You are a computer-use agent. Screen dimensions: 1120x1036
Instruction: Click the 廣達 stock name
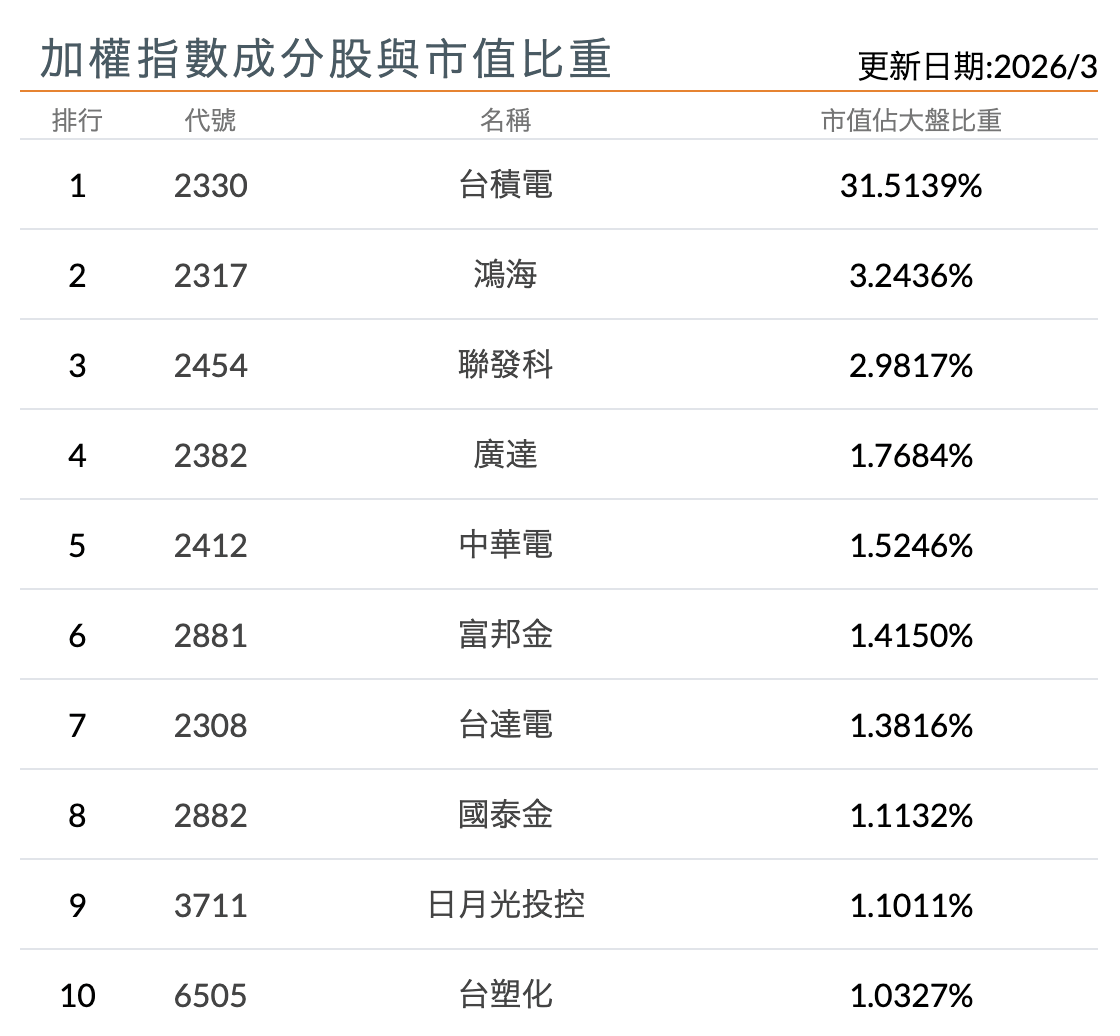tap(503, 455)
